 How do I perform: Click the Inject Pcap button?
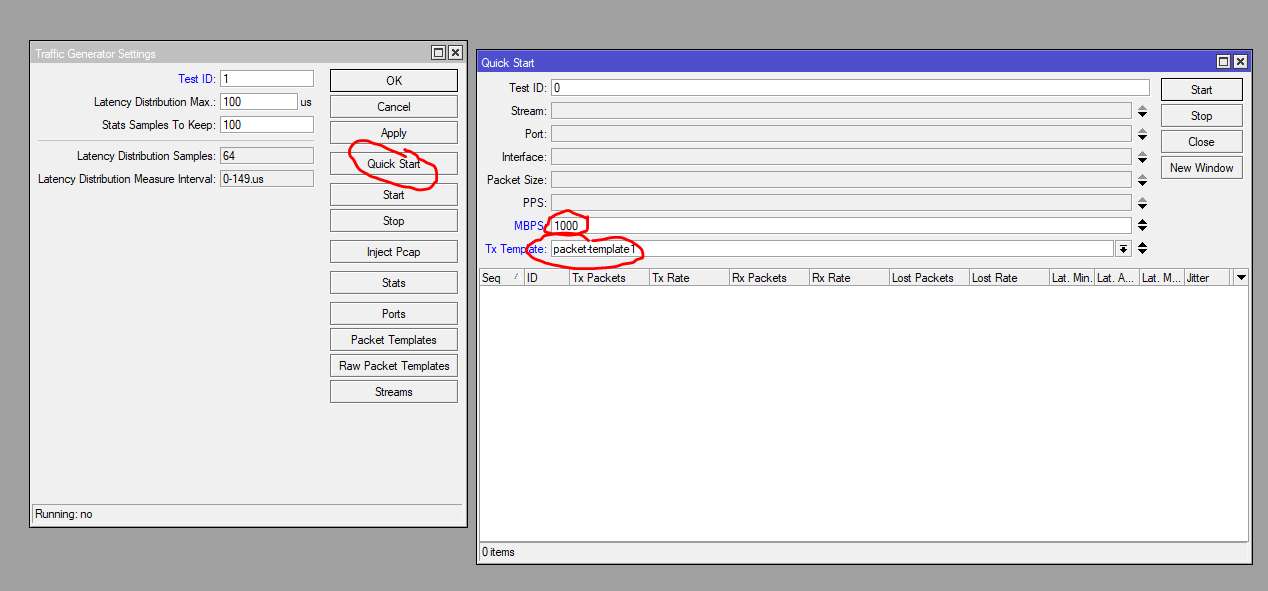(x=394, y=252)
